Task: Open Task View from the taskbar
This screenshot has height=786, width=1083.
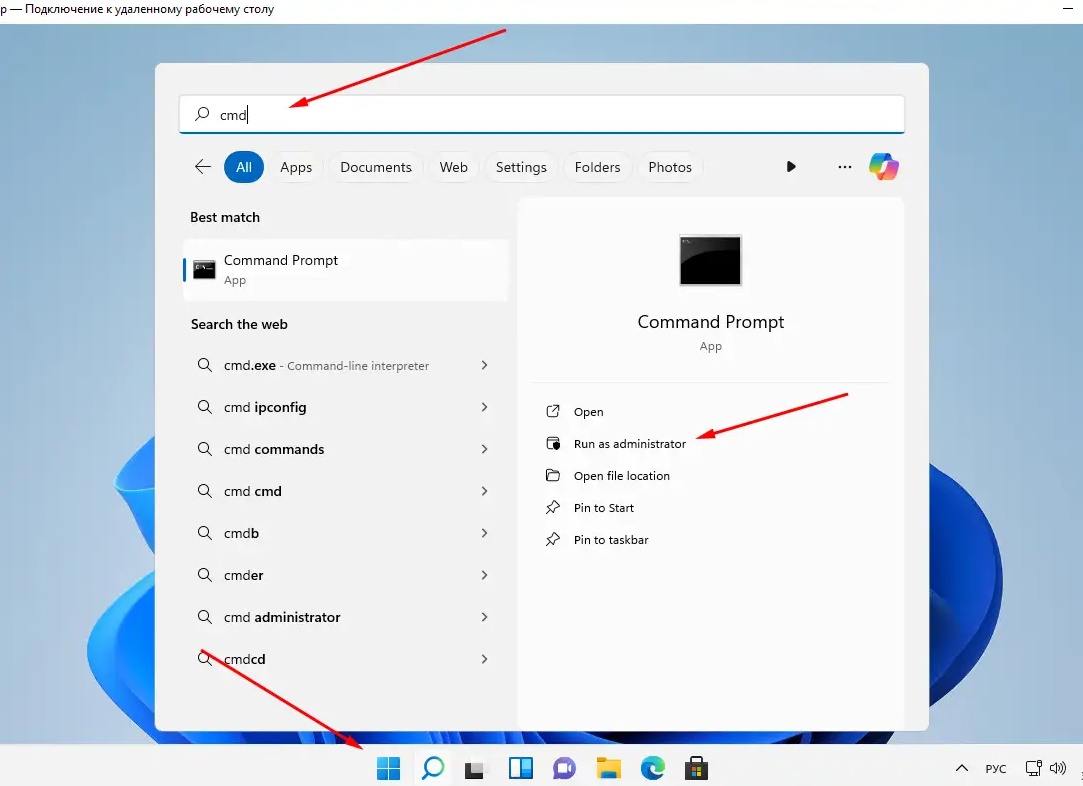Action: coord(475,769)
